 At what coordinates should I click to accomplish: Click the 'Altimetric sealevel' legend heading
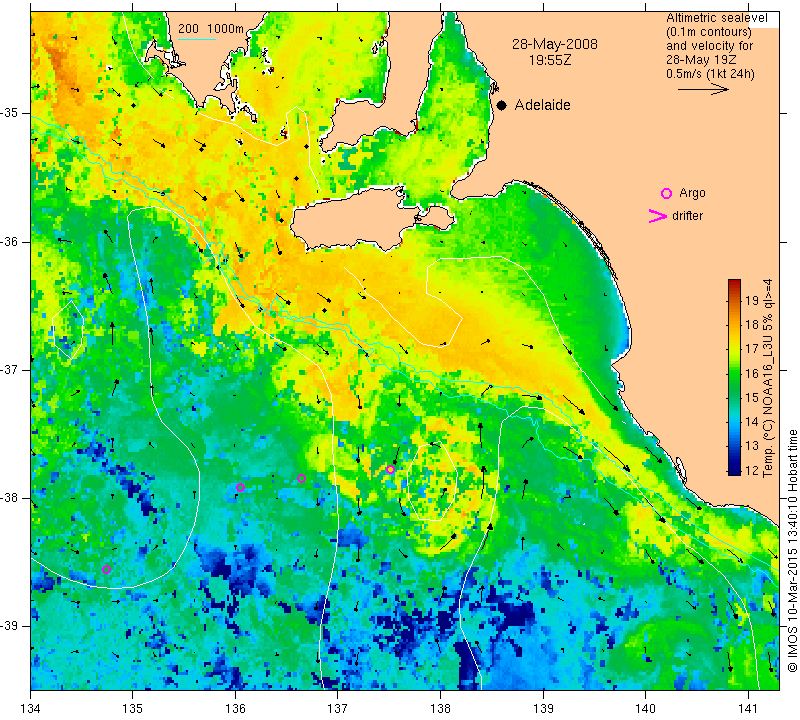(717, 18)
